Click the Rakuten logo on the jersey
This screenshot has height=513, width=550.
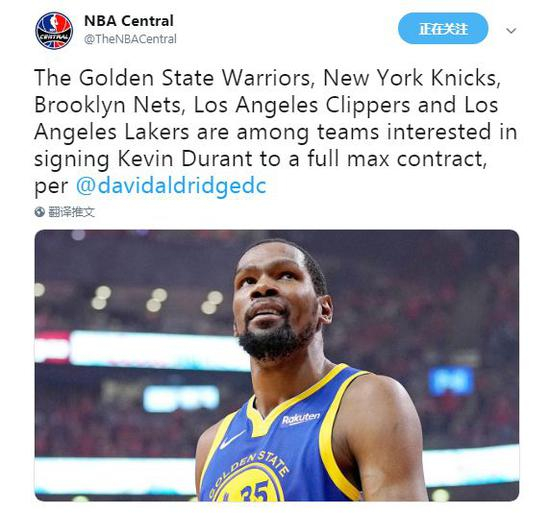[x=301, y=418]
